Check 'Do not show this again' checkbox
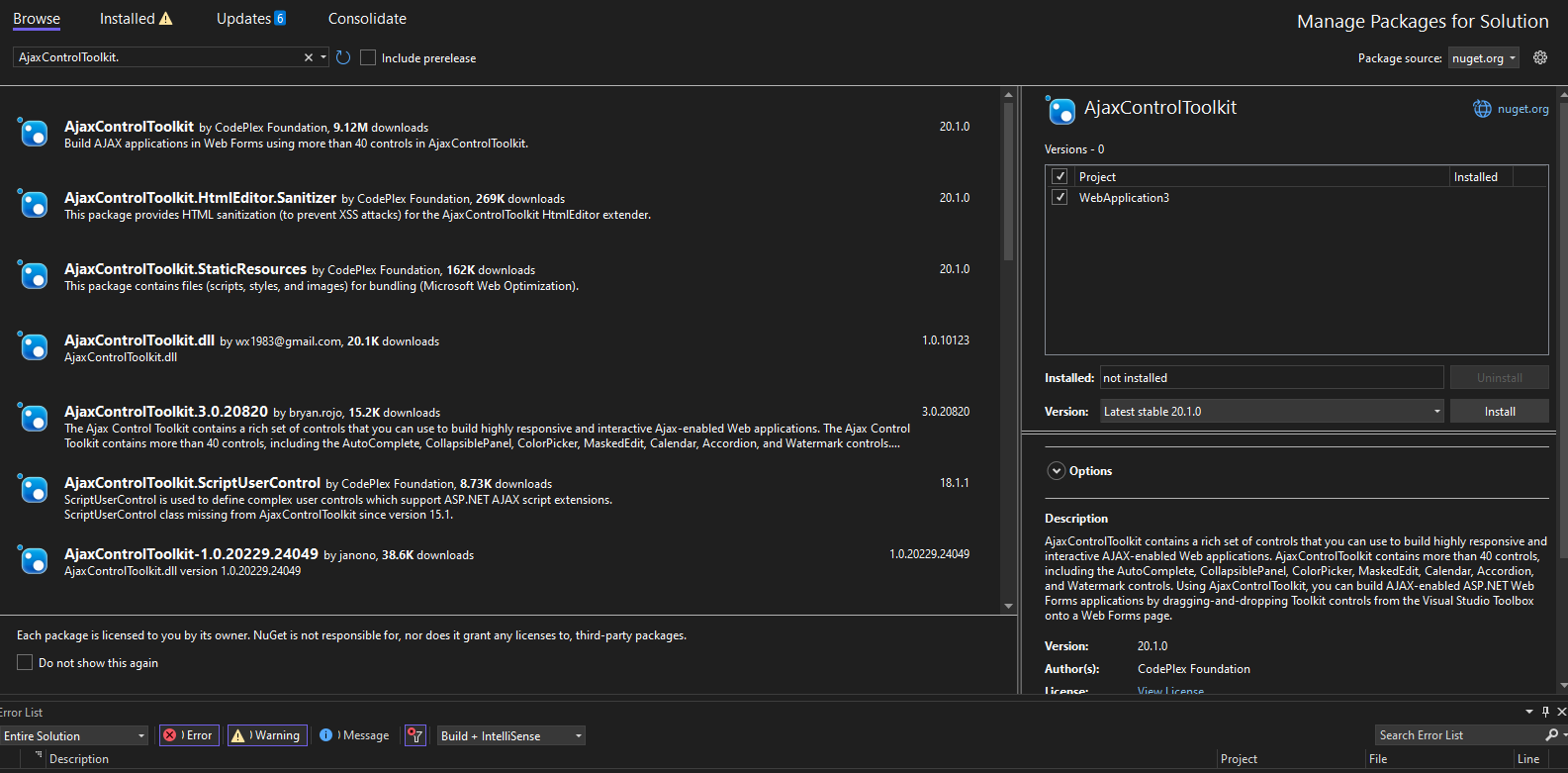Viewport: 1568px width, 773px height. (25, 662)
